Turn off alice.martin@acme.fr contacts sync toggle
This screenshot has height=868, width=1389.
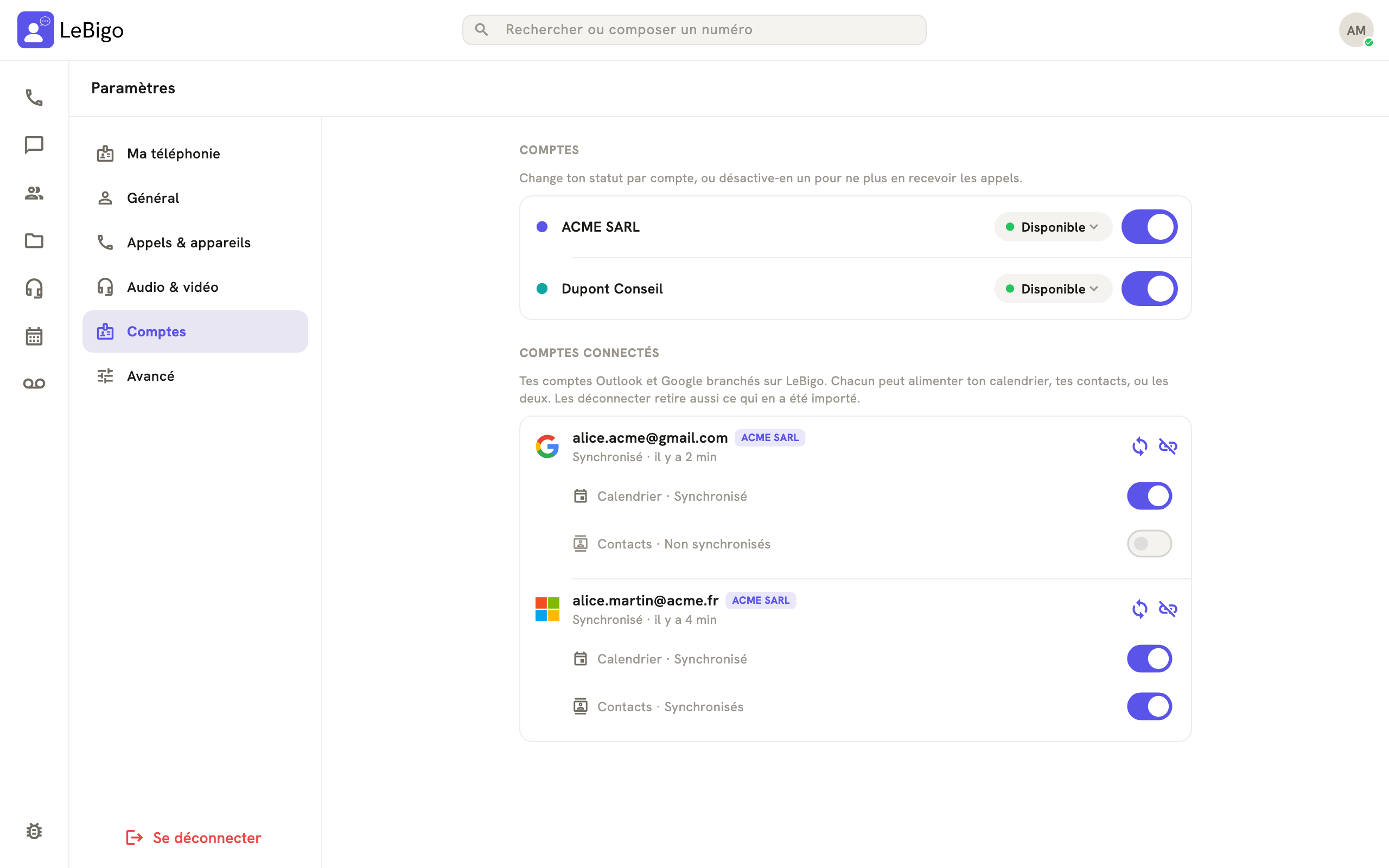pos(1149,706)
